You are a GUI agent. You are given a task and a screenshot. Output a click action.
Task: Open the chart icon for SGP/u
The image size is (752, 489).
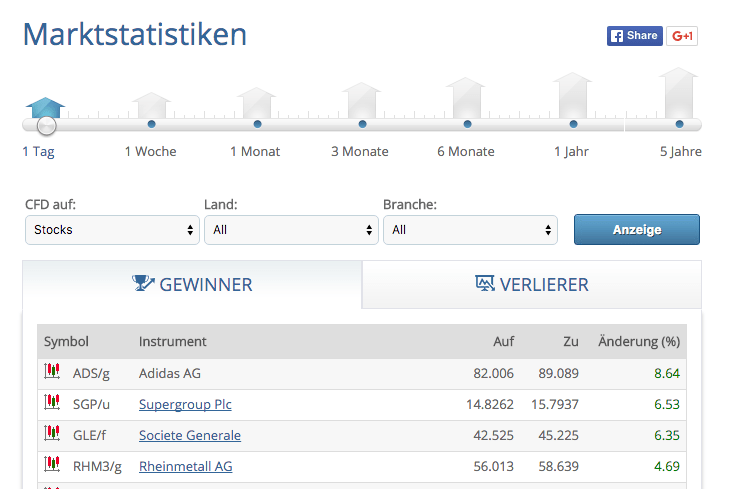(52, 402)
